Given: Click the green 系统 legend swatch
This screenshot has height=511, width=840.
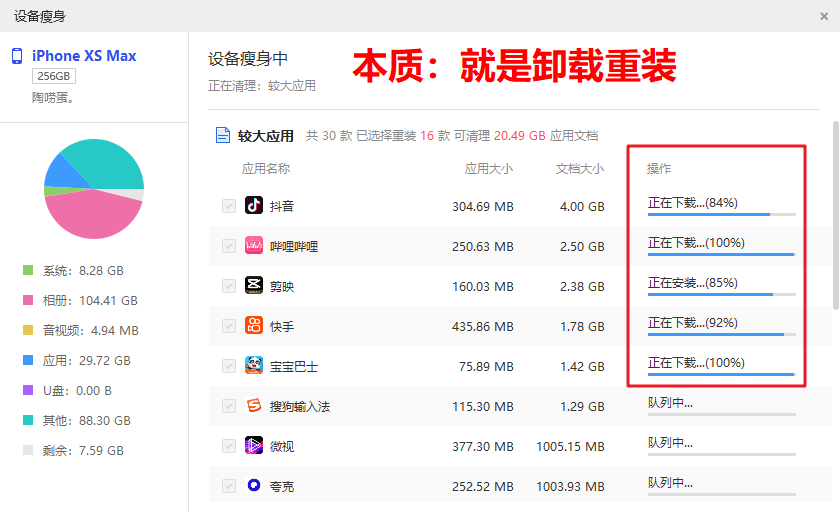Looking at the screenshot, I should pyautogui.click(x=28, y=270).
